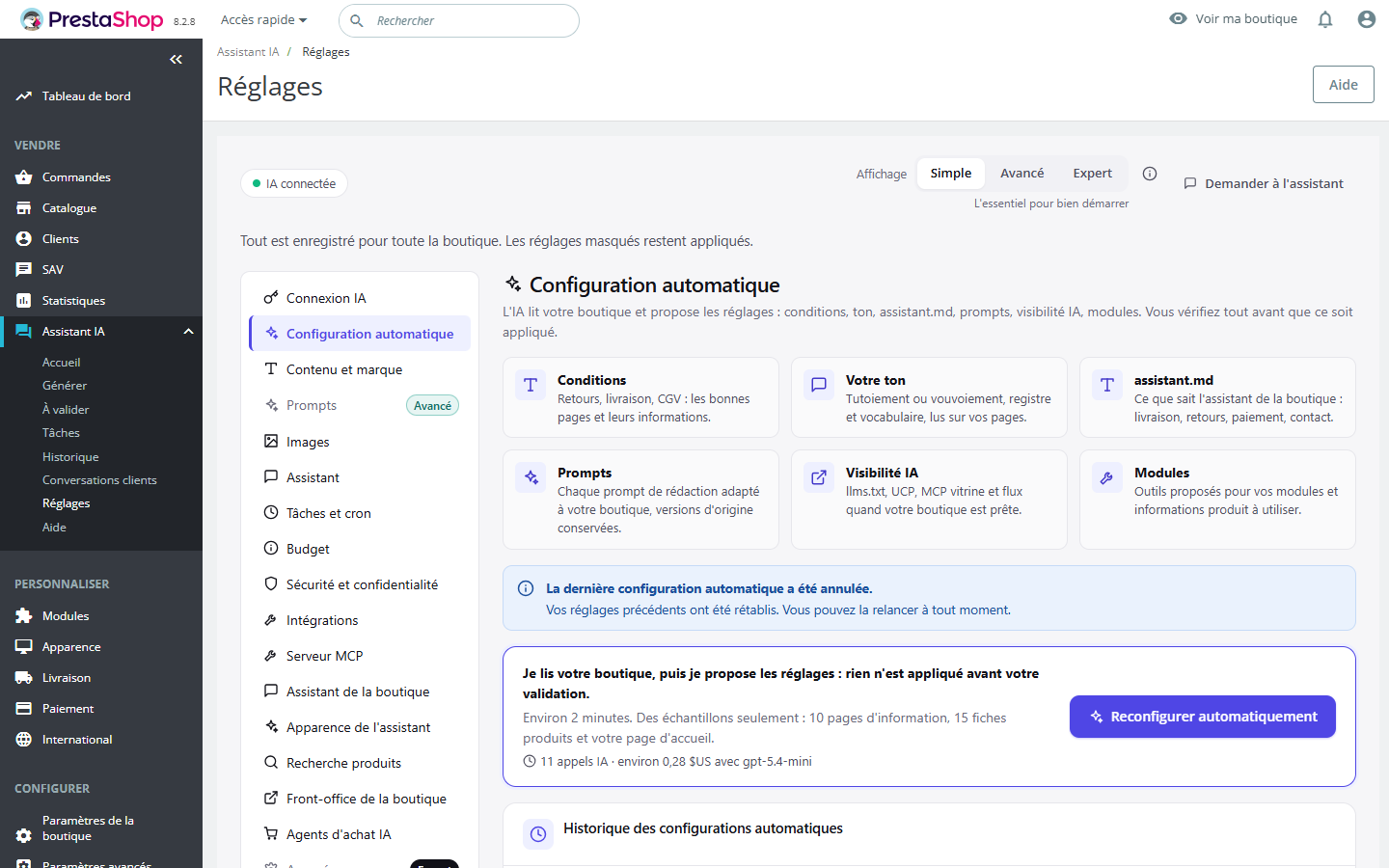The height and width of the screenshot is (868, 1389).
Task: Switch display mode to Simple
Action: pos(951,174)
